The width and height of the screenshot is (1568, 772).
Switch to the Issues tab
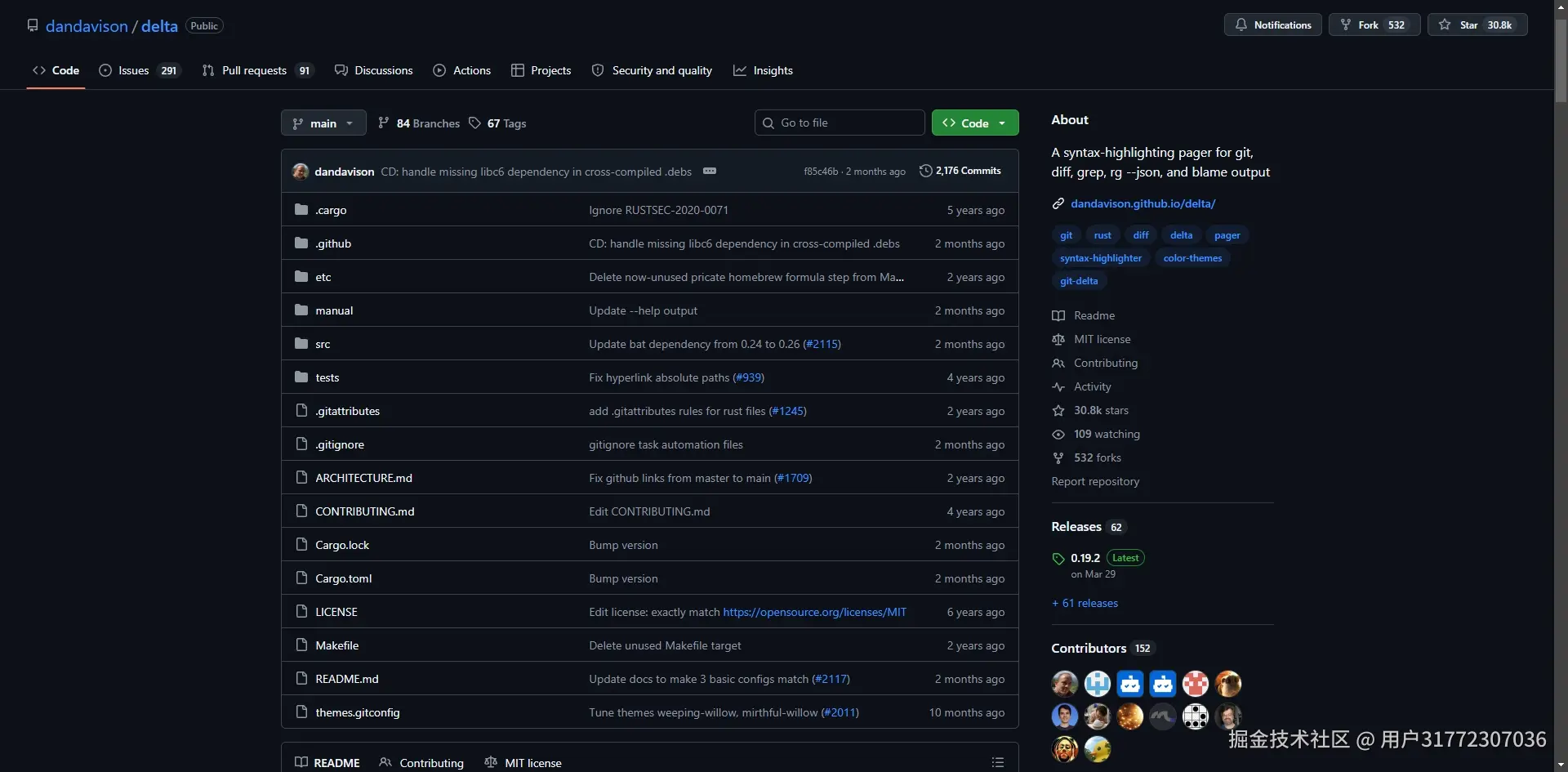[x=139, y=70]
